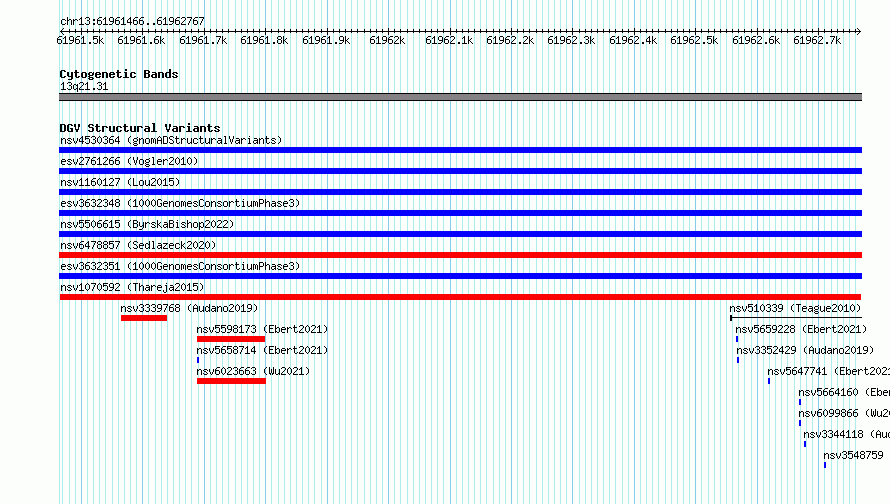Open the nsv5598173 (Ebert2021) label

pos(262,329)
